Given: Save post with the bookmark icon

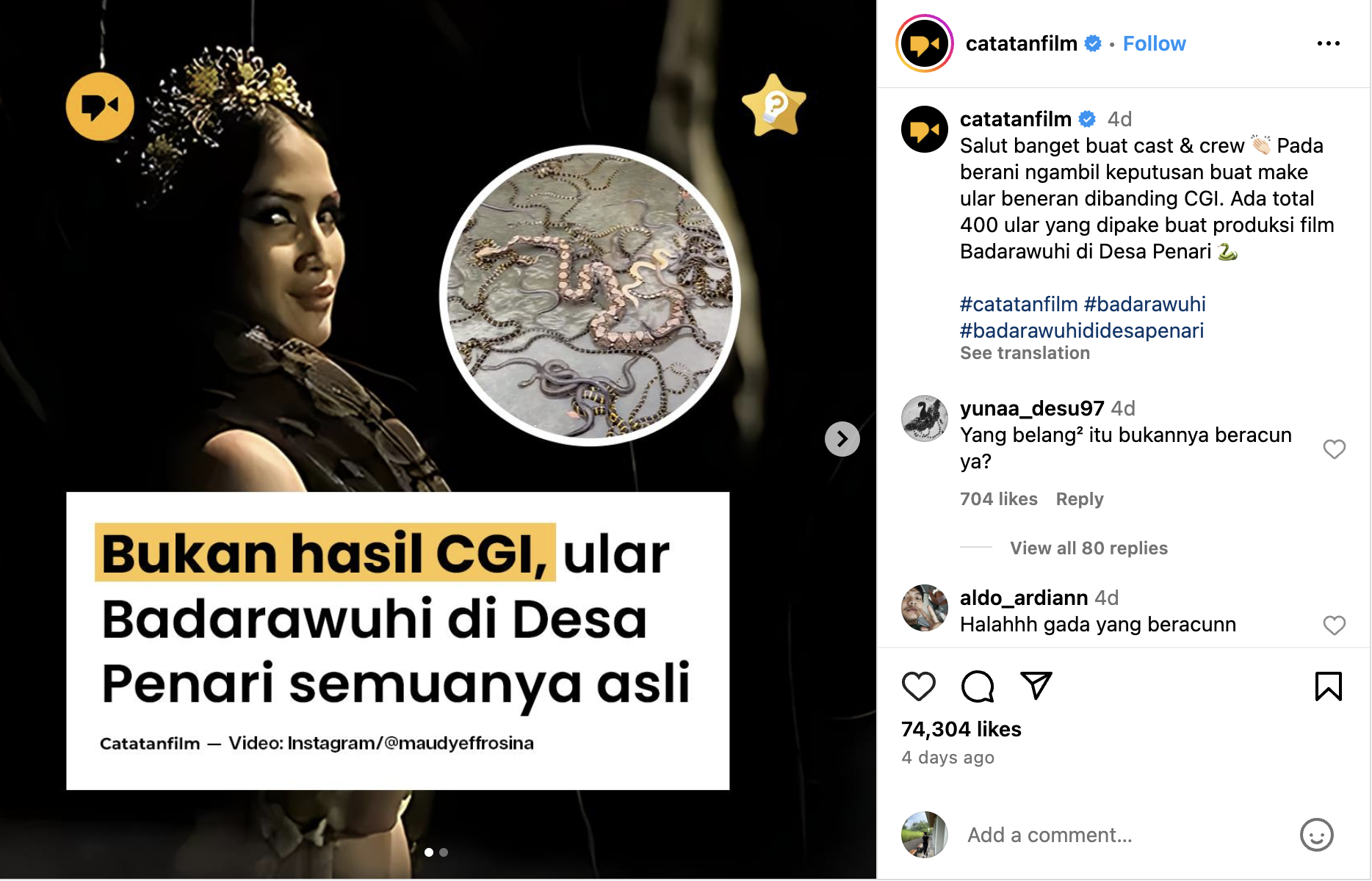Looking at the screenshot, I should pyautogui.click(x=1328, y=686).
